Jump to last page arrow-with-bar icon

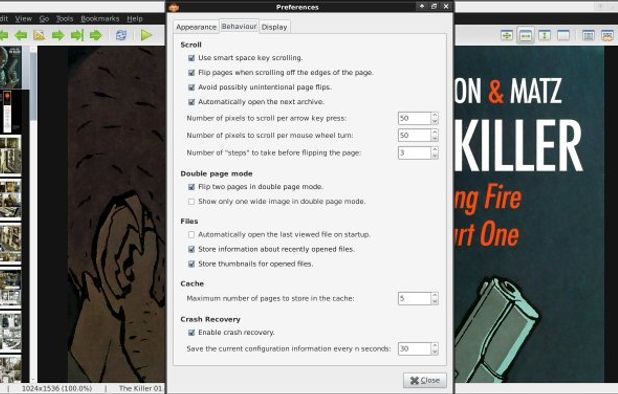tap(77, 35)
